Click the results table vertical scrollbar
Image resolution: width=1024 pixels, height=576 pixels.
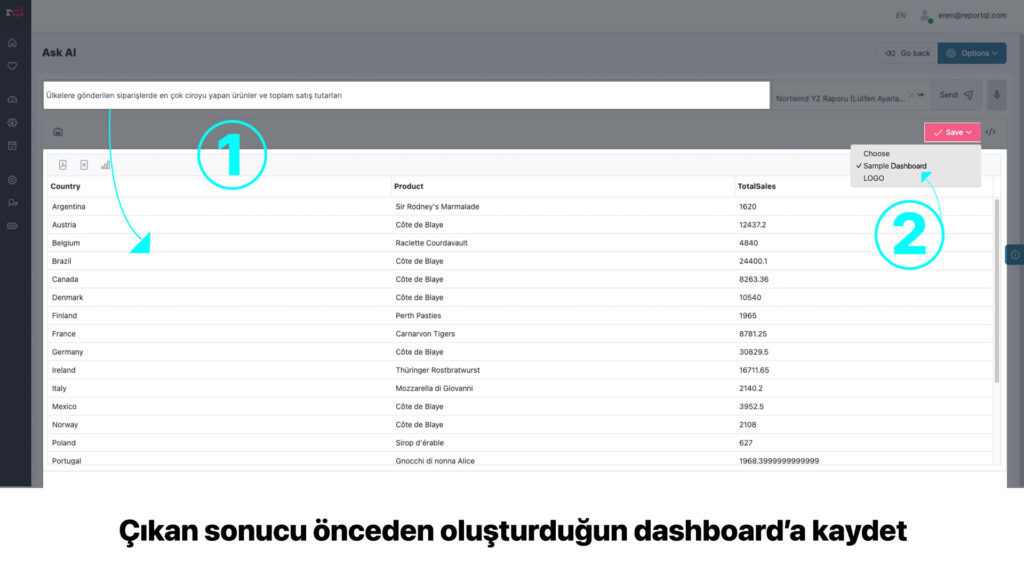point(996,290)
